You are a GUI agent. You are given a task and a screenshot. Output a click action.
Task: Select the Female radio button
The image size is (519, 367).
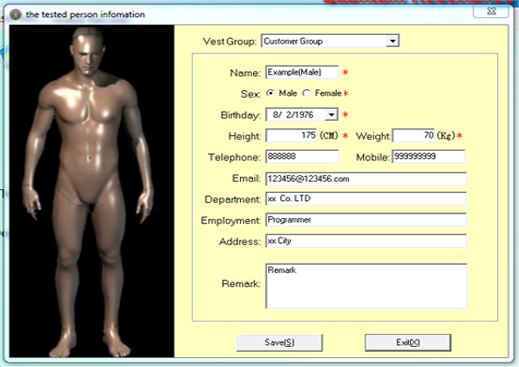click(306, 93)
